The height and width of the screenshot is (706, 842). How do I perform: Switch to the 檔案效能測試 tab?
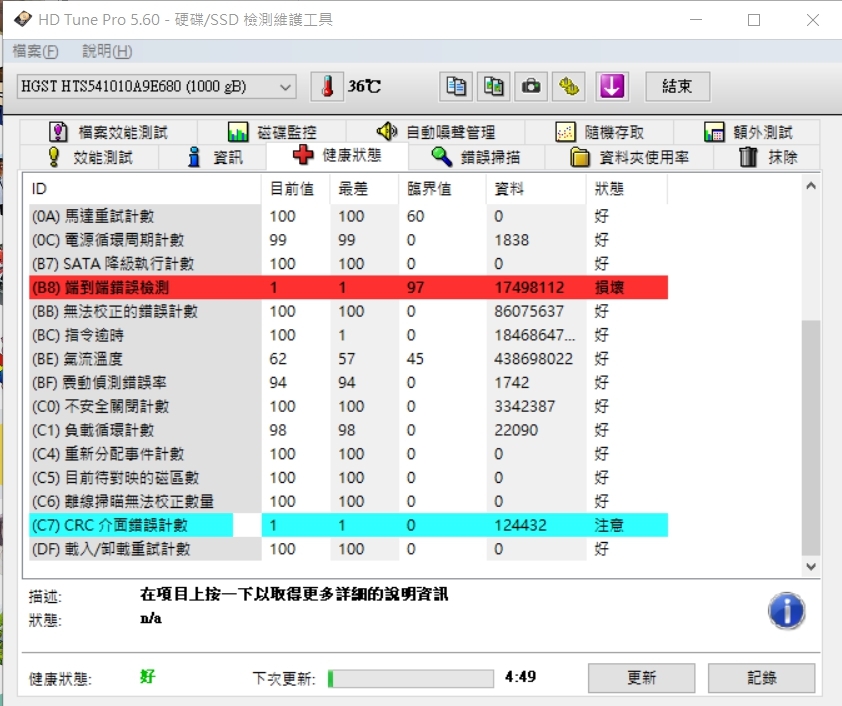[x=108, y=132]
